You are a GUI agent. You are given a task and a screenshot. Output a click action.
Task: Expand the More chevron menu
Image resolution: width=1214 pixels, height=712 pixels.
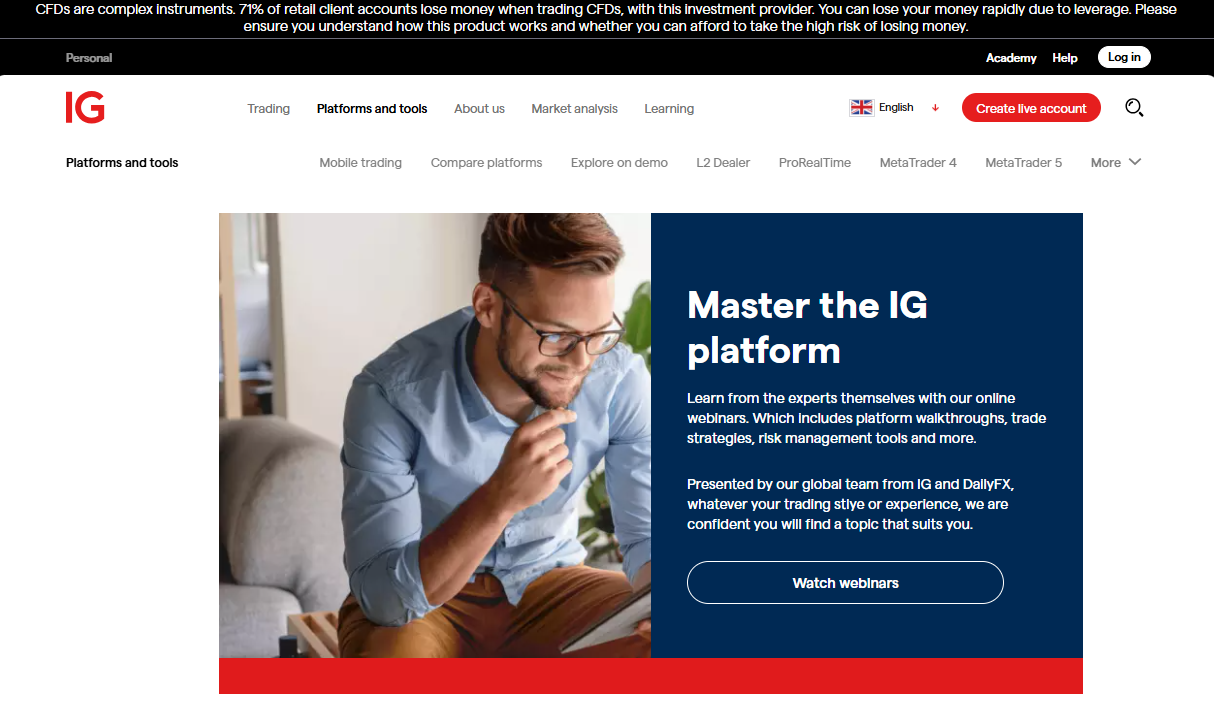(x=1134, y=162)
